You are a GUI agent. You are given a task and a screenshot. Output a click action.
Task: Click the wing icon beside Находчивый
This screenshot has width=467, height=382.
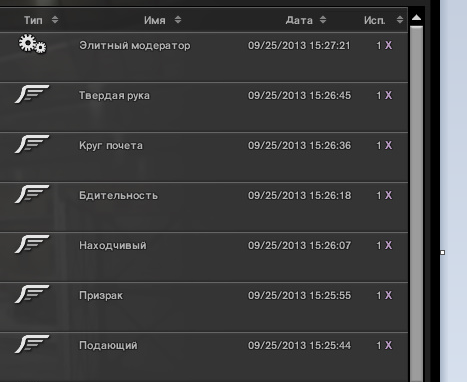[x=32, y=244]
